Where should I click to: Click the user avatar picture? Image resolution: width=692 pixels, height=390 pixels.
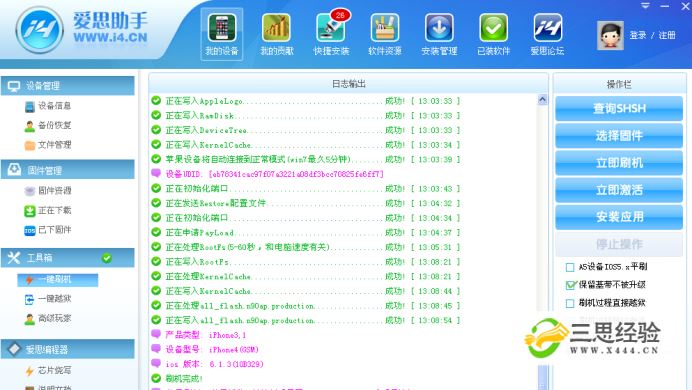point(610,35)
